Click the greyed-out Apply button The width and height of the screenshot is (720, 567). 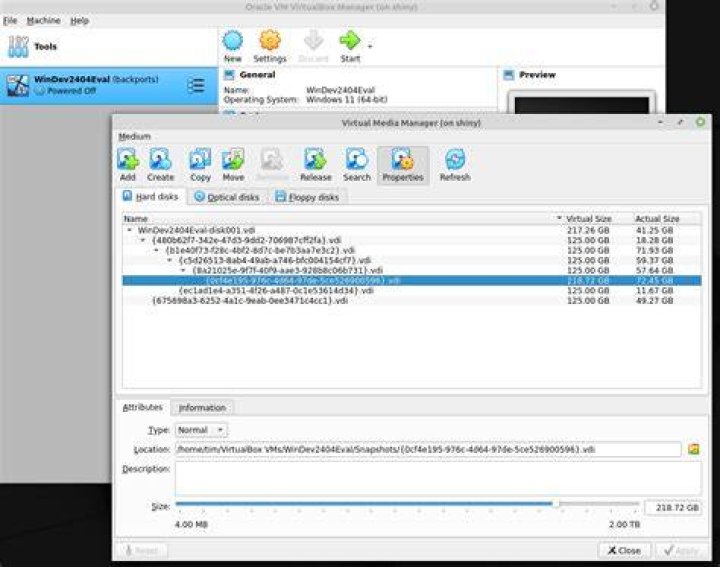[x=681, y=550]
